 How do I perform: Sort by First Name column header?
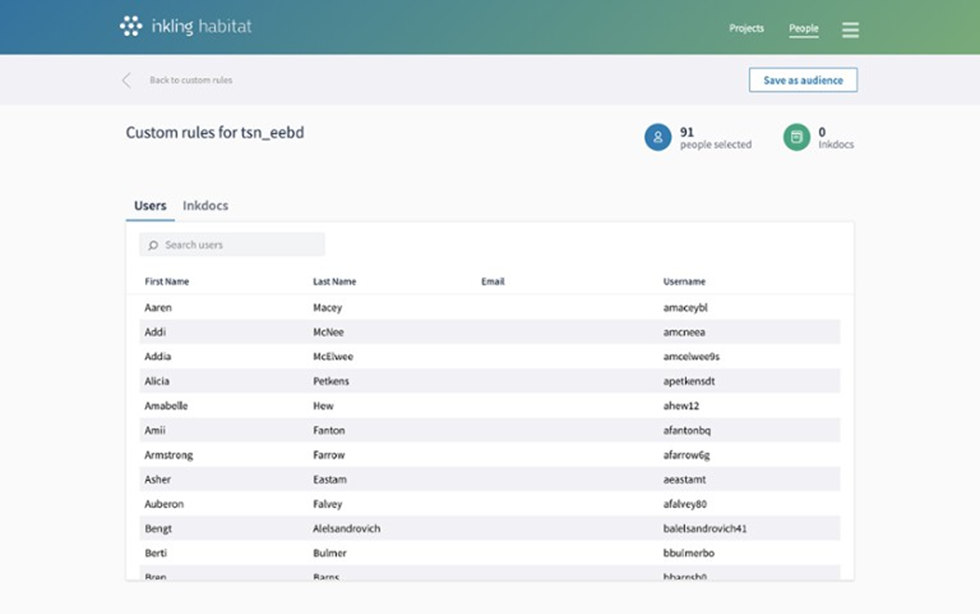coord(167,282)
